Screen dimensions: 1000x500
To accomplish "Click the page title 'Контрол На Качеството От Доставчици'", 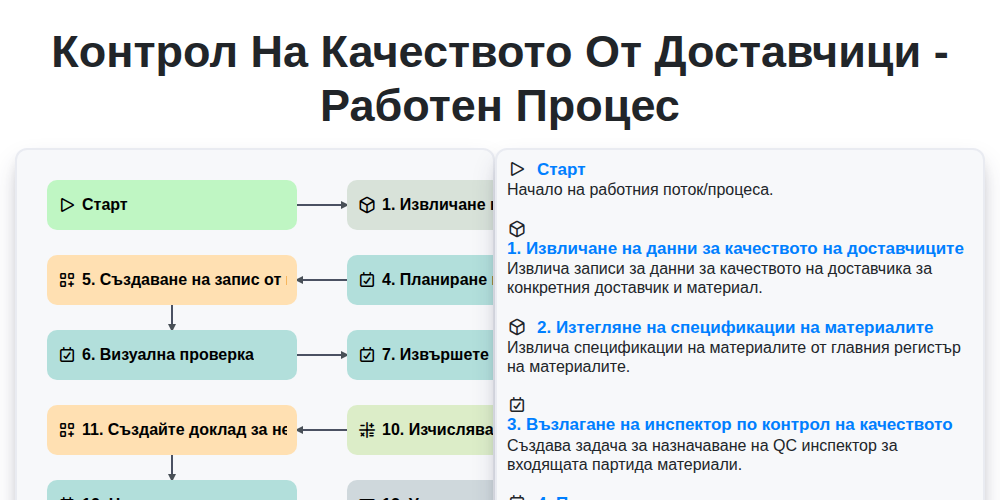I will coord(500,78).
